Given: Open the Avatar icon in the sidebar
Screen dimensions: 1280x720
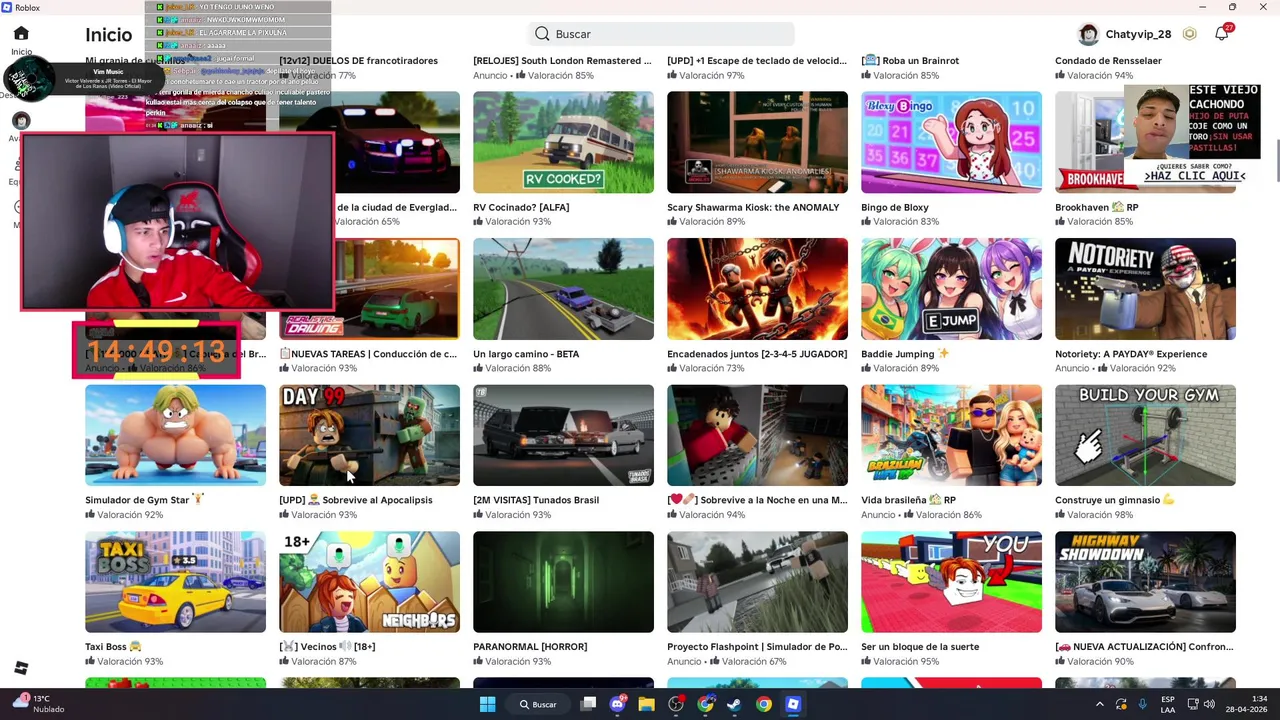Looking at the screenshot, I should pos(21,121).
